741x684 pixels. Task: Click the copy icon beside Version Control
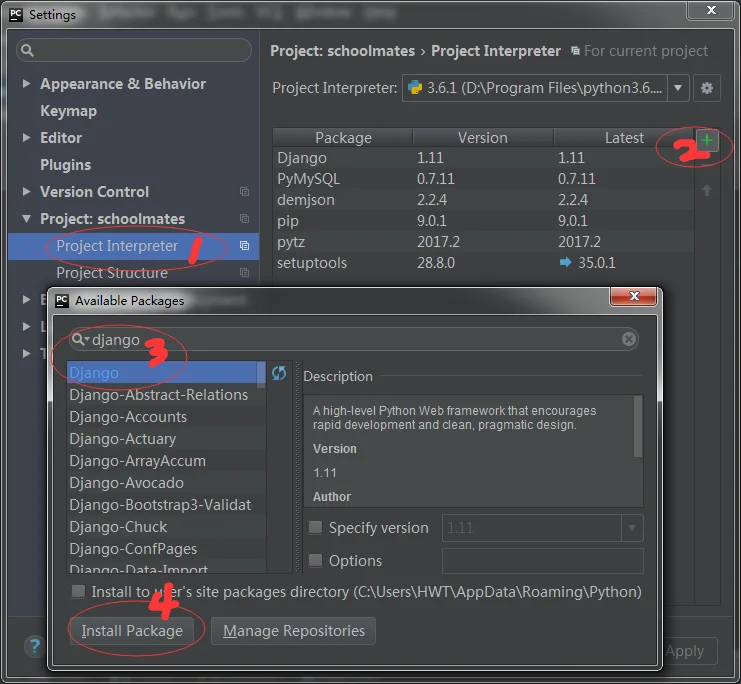point(244,191)
